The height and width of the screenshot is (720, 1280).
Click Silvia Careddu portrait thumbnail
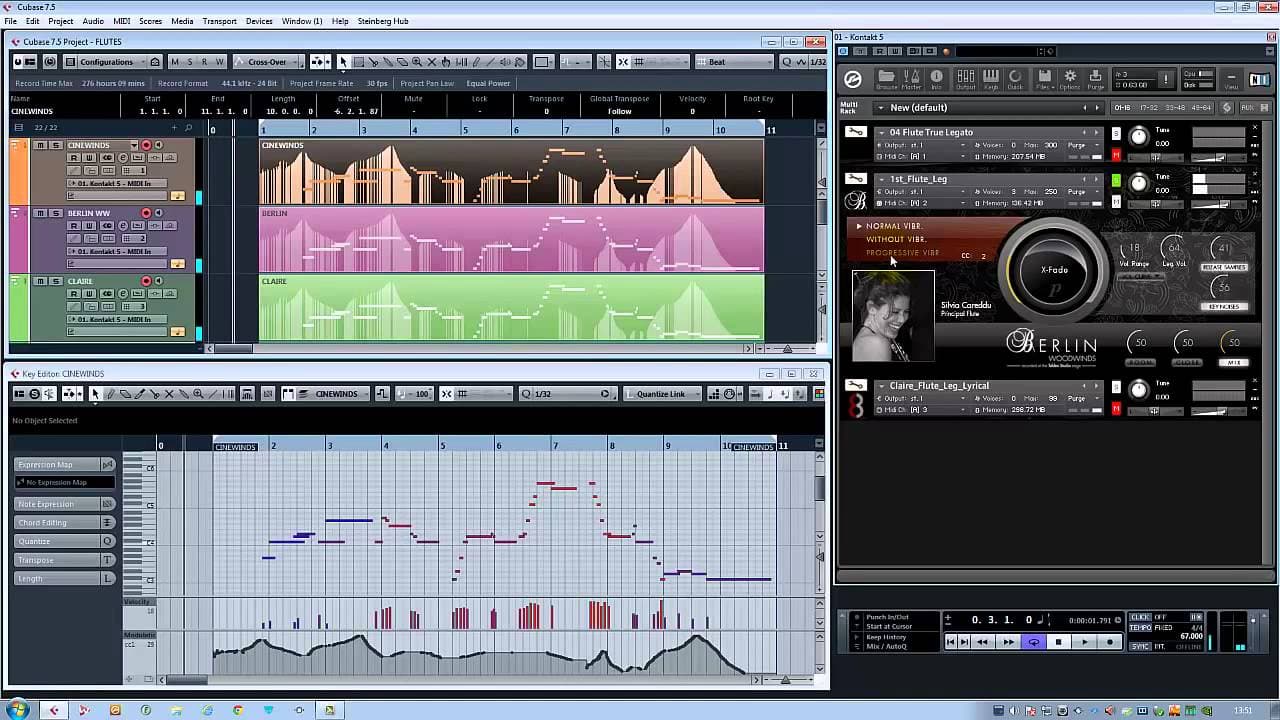pos(893,316)
